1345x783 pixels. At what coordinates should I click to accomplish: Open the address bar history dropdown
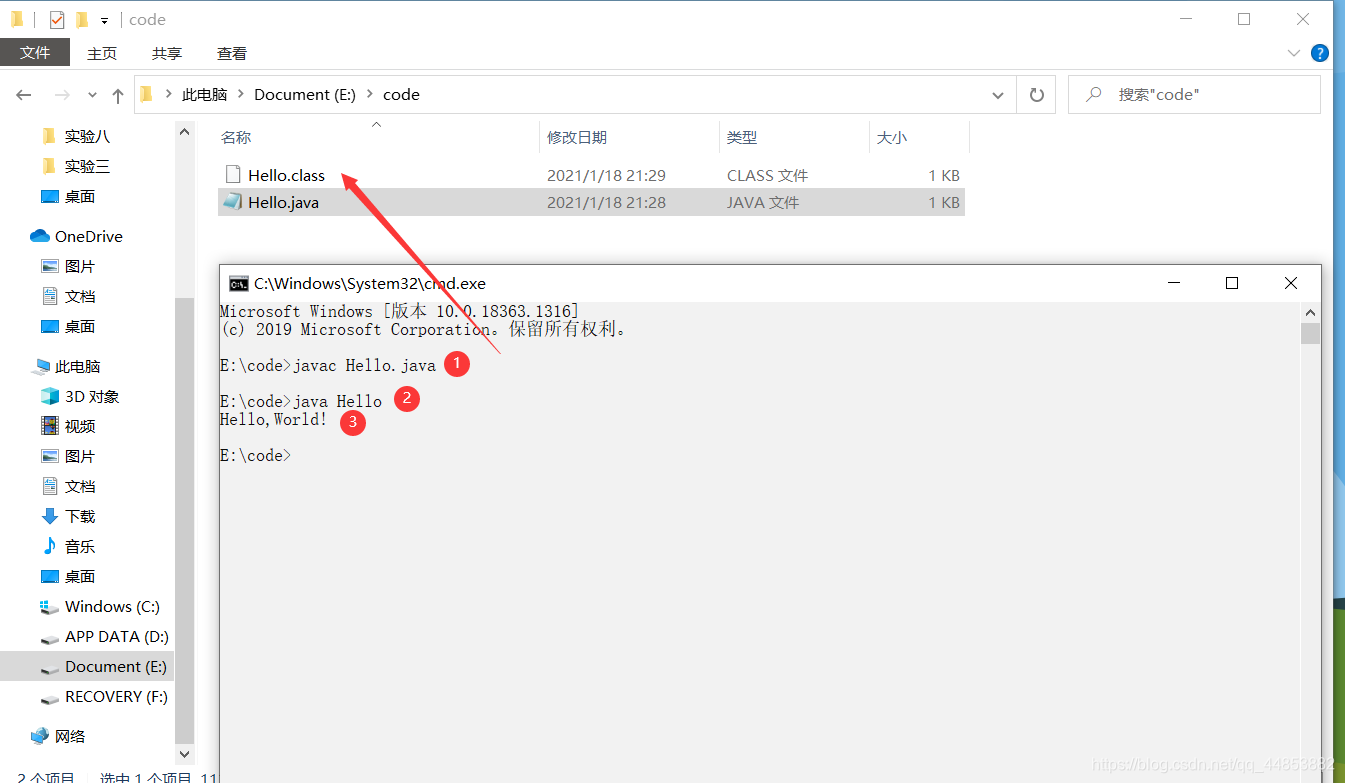(x=997, y=95)
